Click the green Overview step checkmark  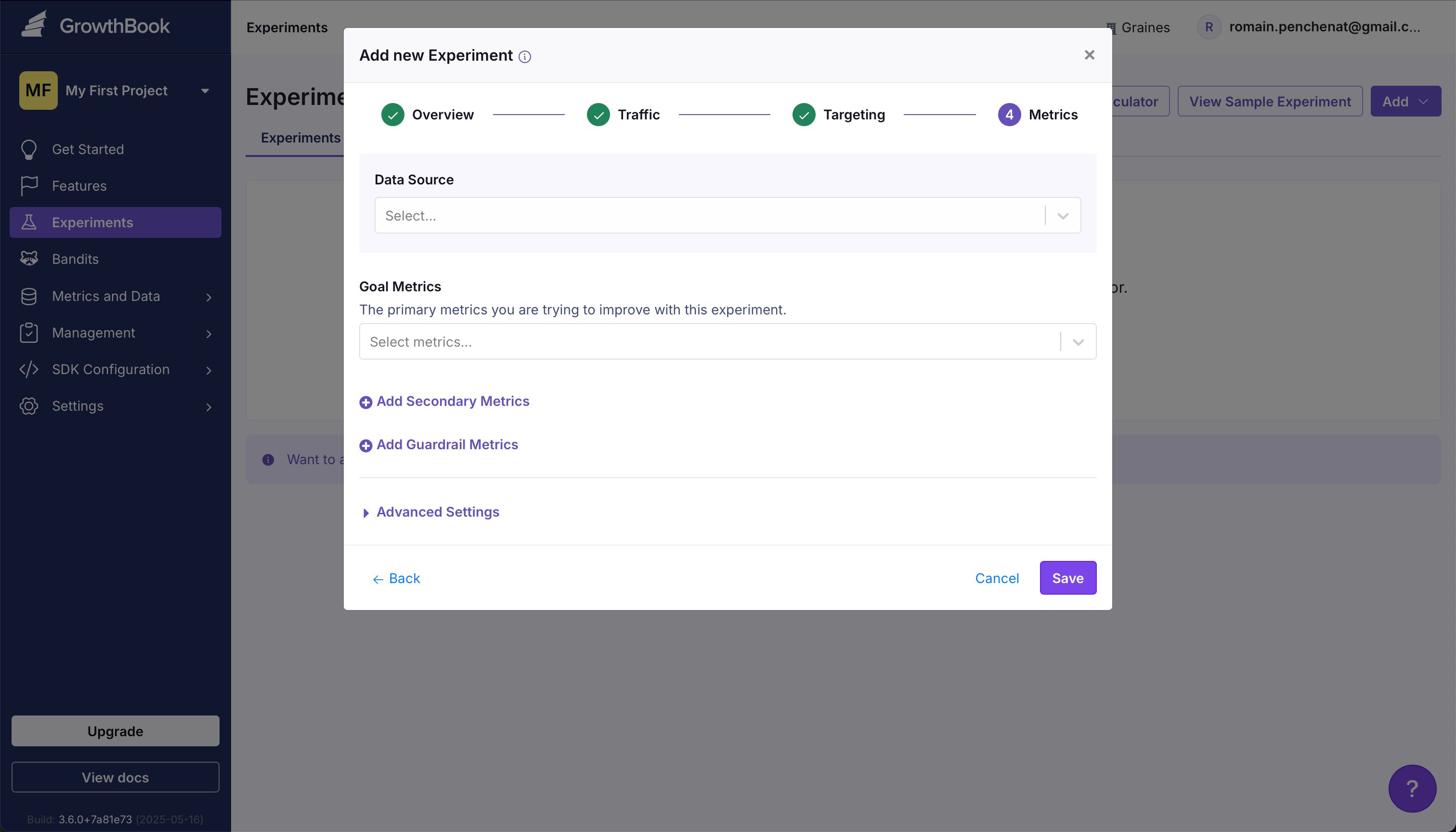click(x=392, y=115)
